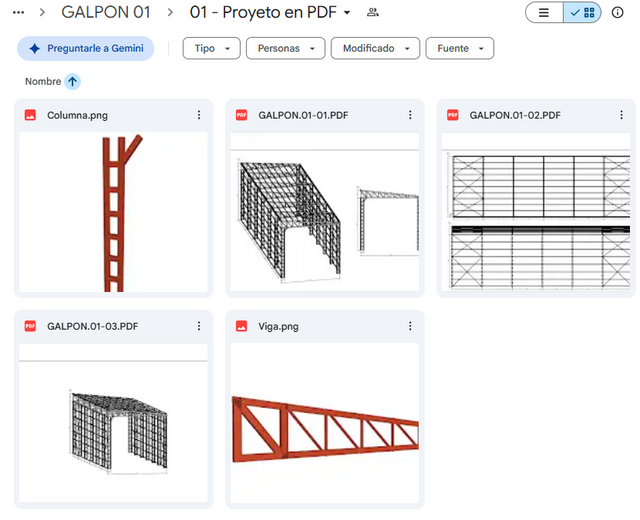
Task: Open the three-dot menu for Viga.png
Action: (410, 326)
